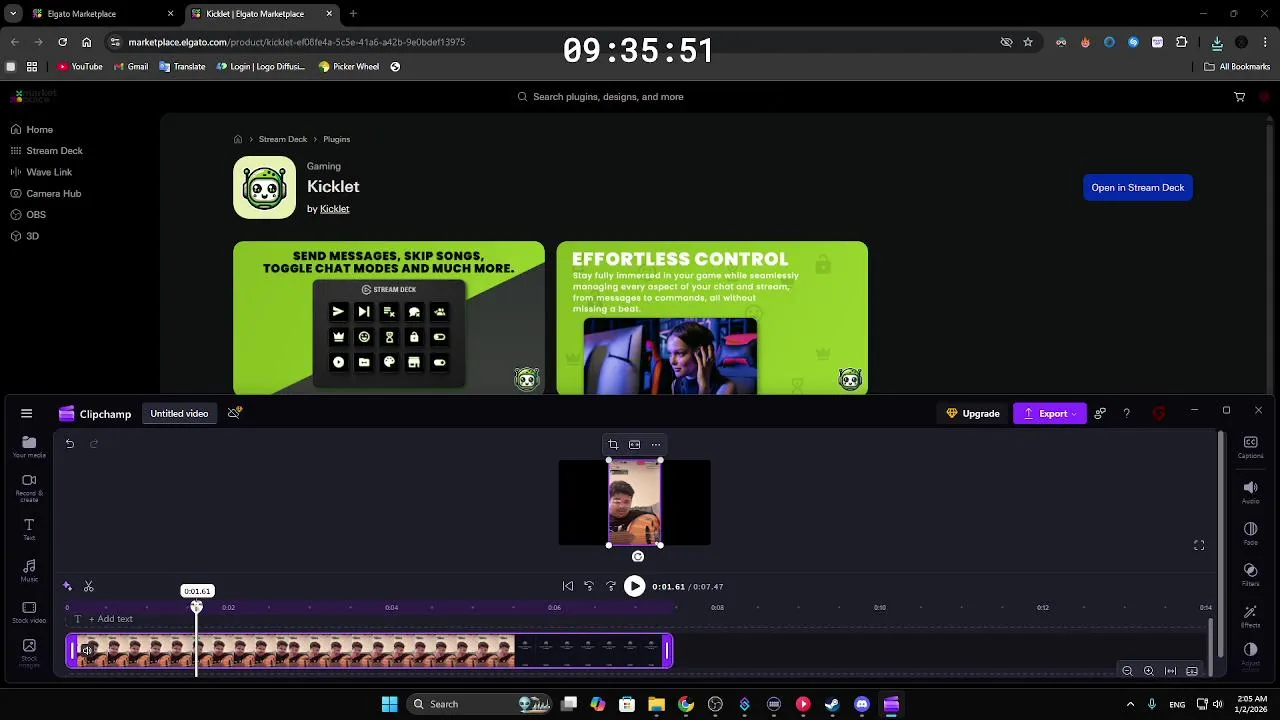1280x720 pixels.
Task: Open YouTube bookmark
Action: [80, 67]
